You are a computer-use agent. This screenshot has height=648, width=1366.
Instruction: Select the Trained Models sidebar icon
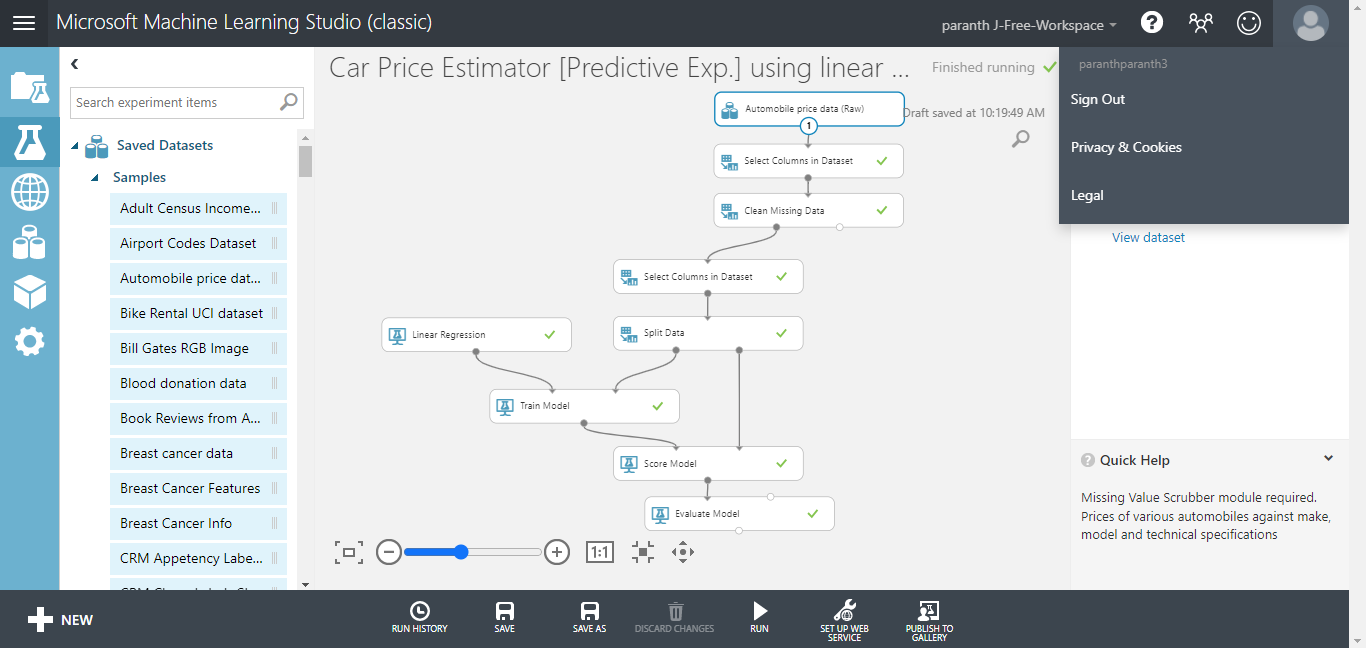tap(29, 292)
